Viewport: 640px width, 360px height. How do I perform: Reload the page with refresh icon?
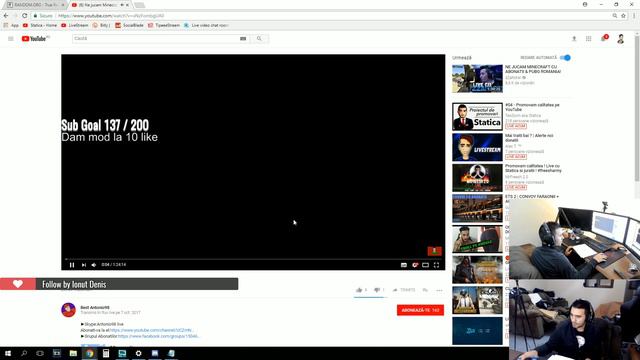(24, 16)
